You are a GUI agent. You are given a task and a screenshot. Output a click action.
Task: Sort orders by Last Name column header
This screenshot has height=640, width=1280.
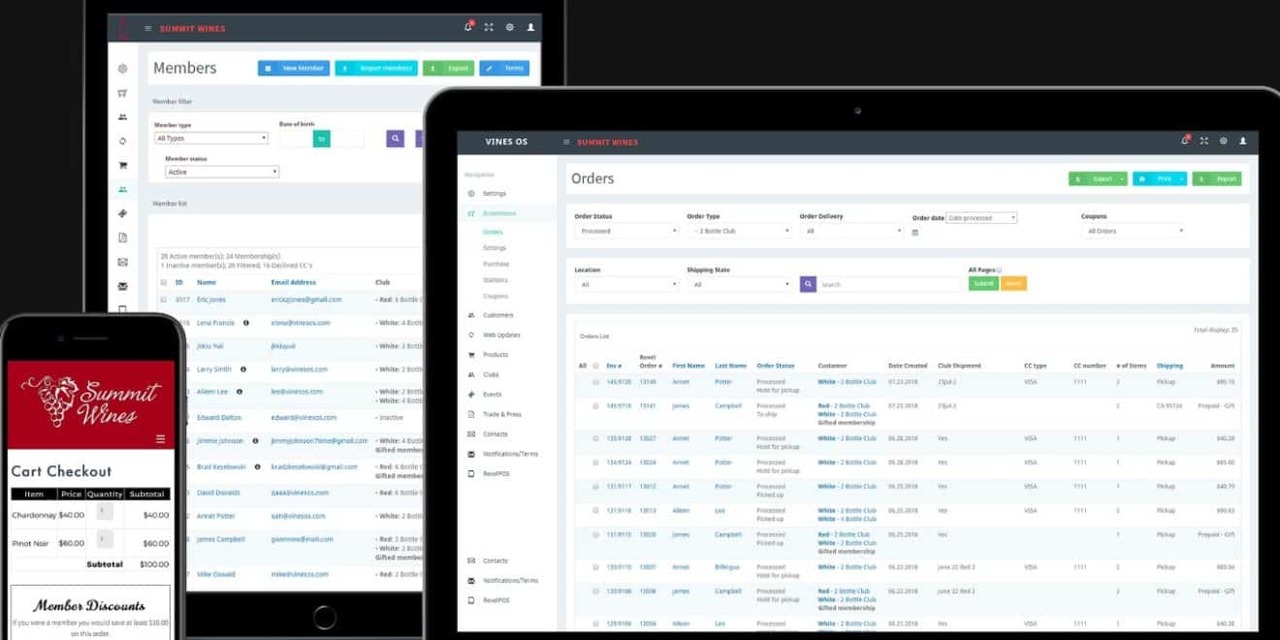[x=730, y=366]
